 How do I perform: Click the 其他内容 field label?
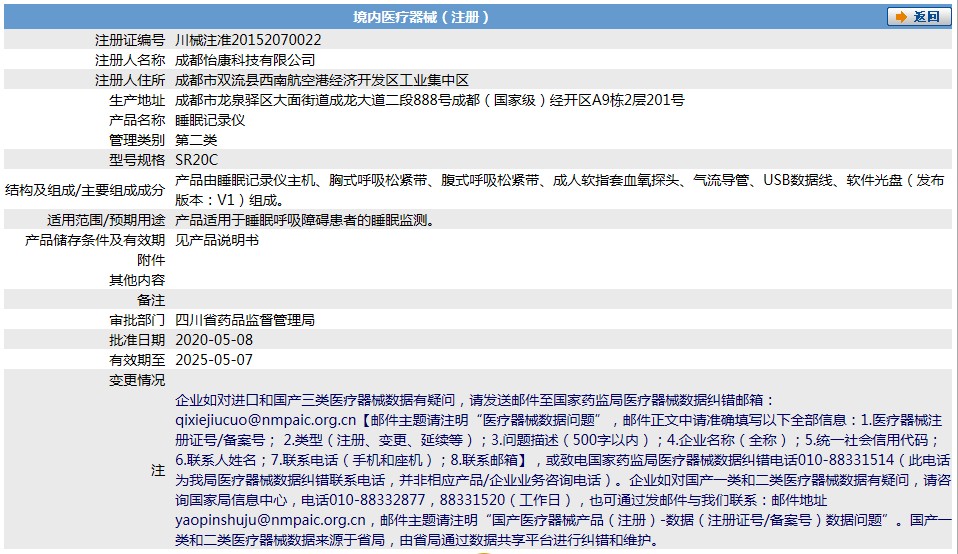[x=137, y=280]
